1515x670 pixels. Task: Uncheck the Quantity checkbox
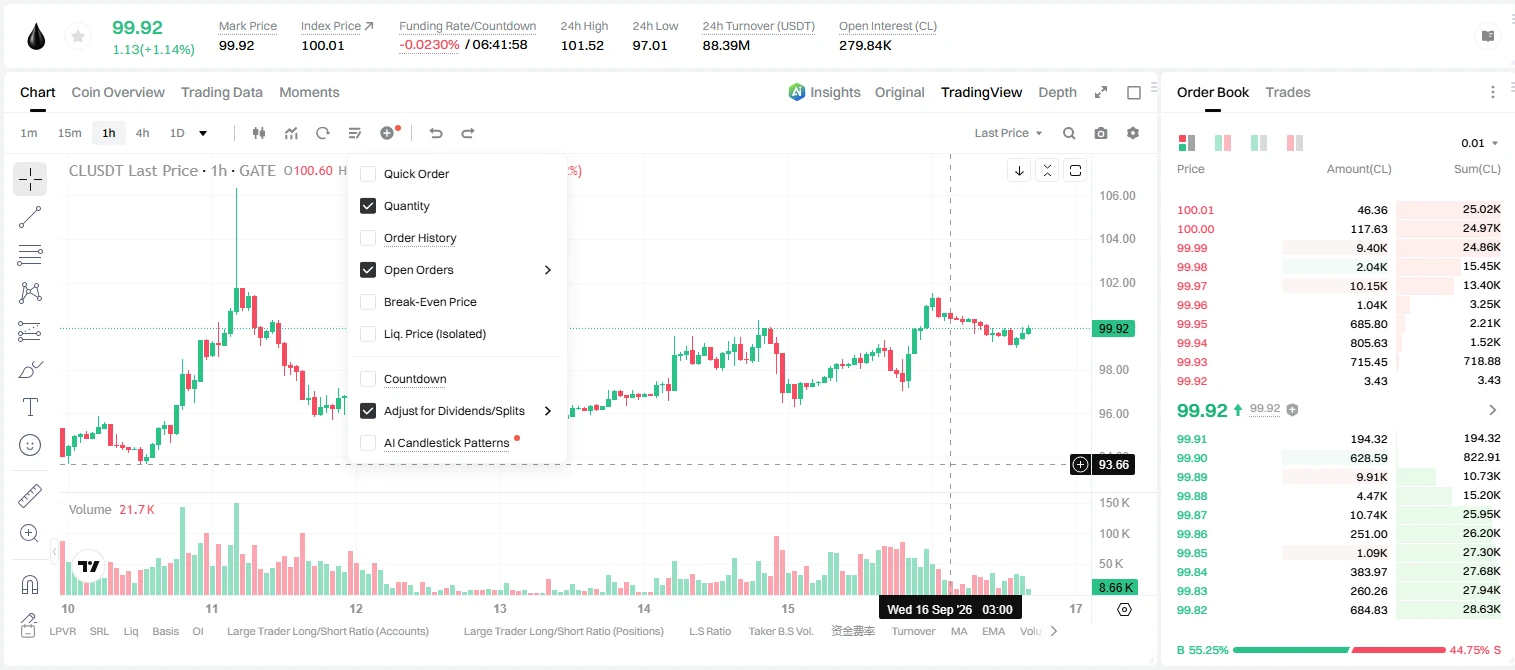pyautogui.click(x=368, y=206)
